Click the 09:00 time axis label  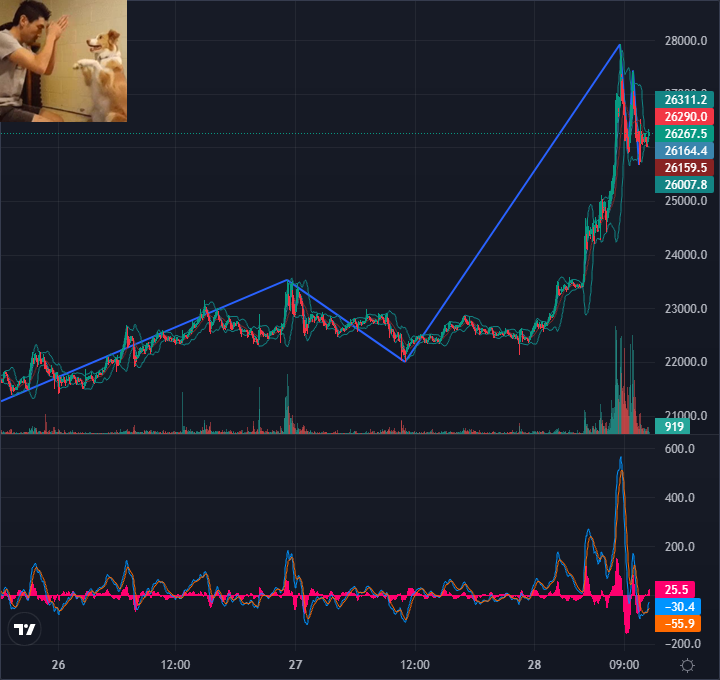(624, 664)
